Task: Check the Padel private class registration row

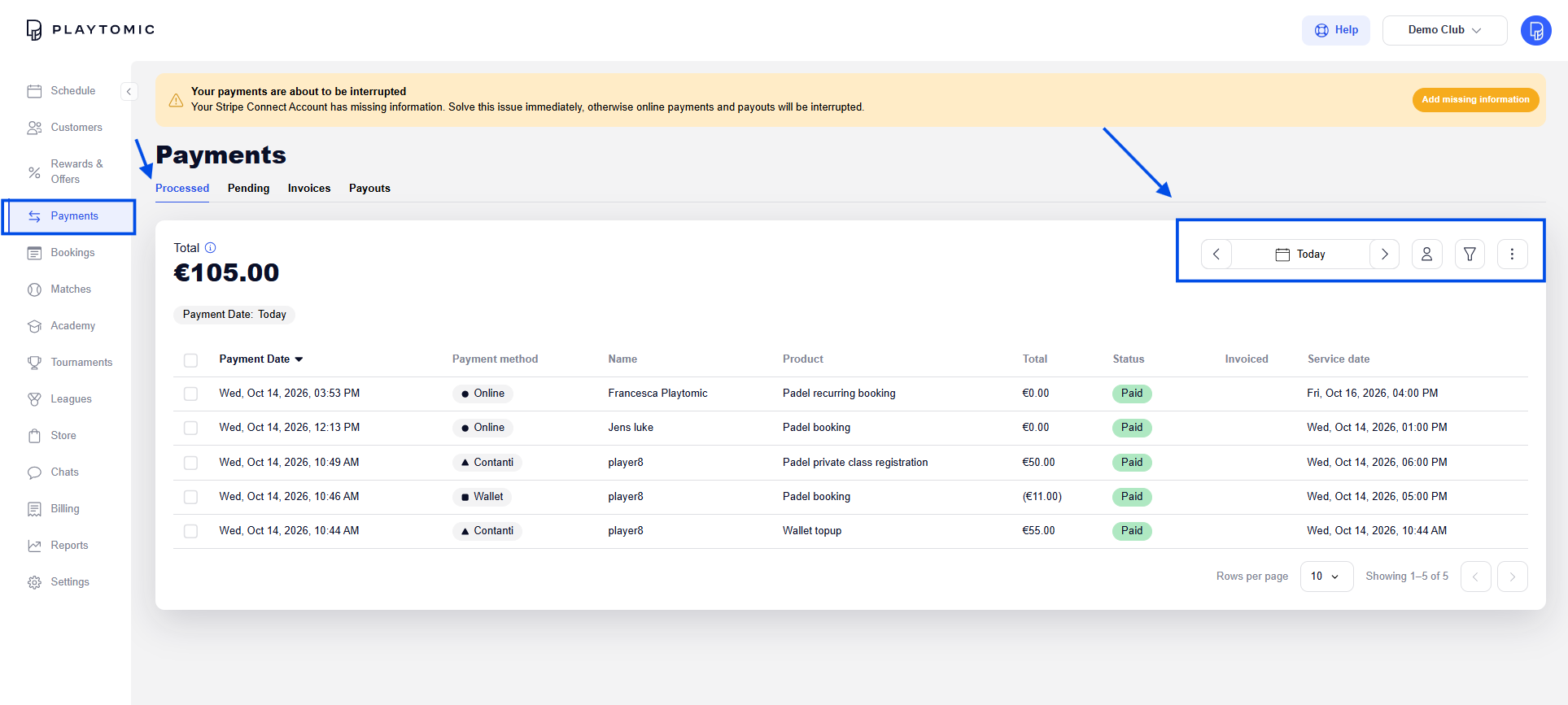Action: pyautogui.click(x=190, y=463)
